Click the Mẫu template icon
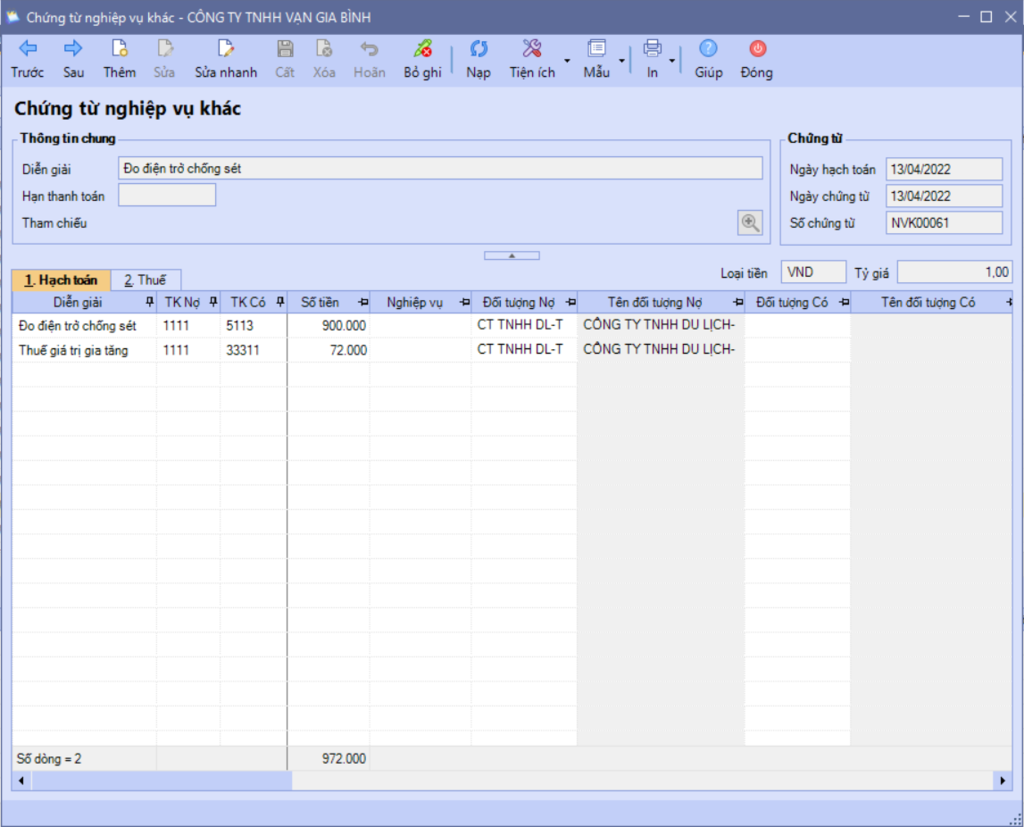Image resolution: width=1024 pixels, height=827 pixels. click(x=597, y=59)
